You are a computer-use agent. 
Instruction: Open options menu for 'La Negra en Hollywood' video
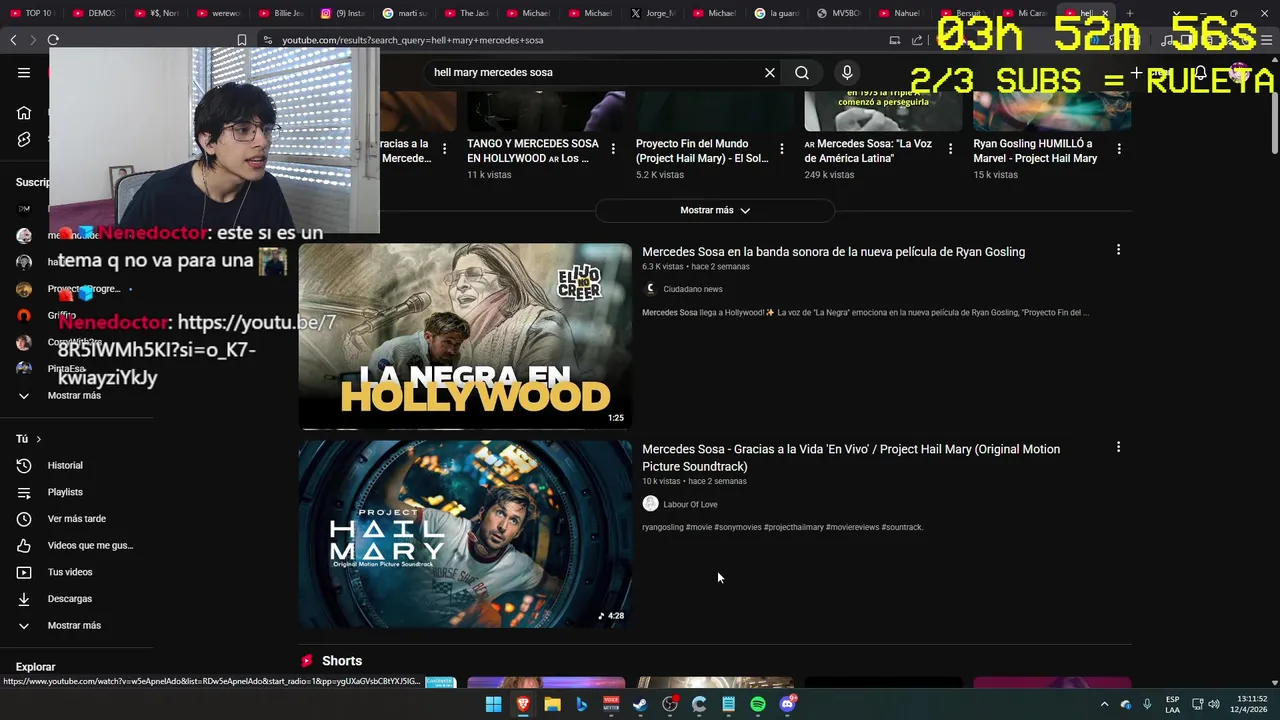click(1118, 250)
